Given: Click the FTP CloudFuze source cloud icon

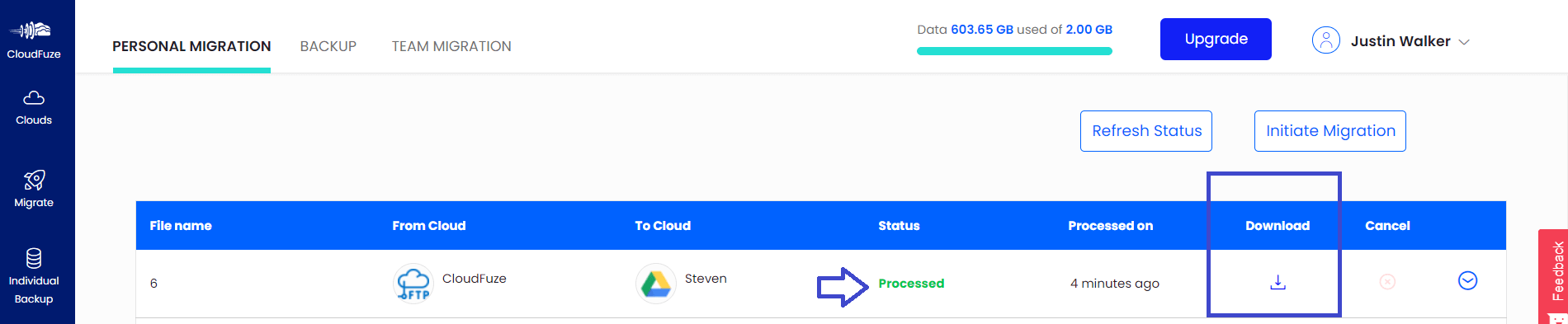Looking at the screenshot, I should [x=413, y=284].
